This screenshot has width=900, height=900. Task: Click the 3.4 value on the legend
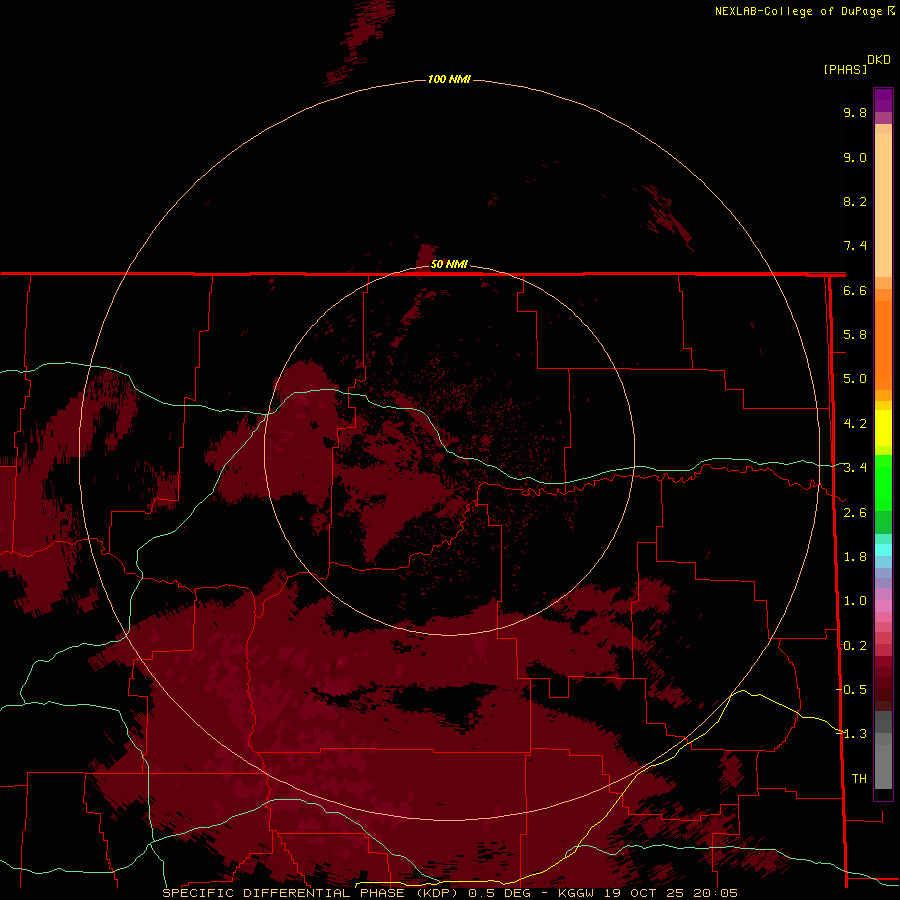(855, 468)
